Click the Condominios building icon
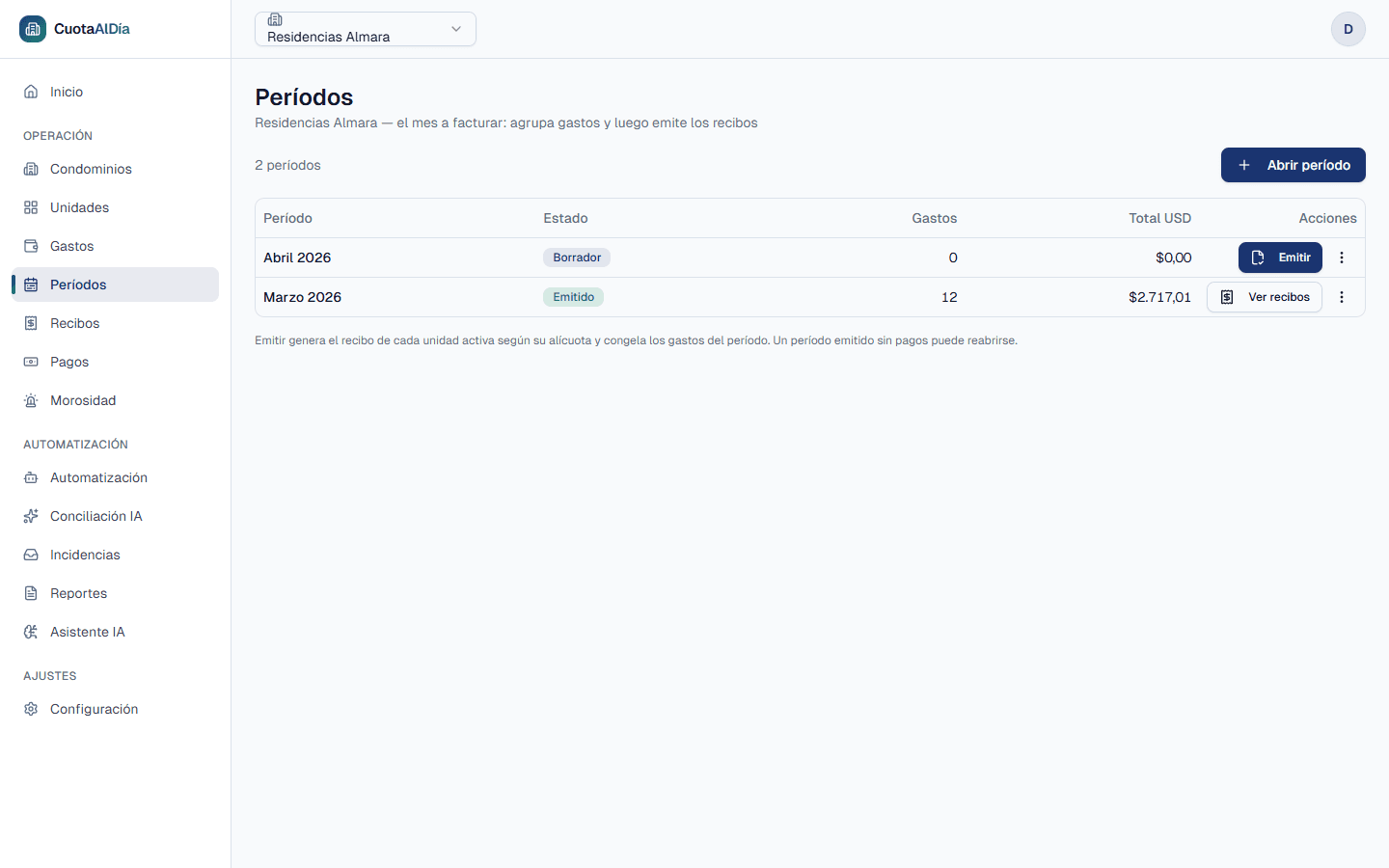The width and height of the screenshot is (1389, 868). (31, 169)
